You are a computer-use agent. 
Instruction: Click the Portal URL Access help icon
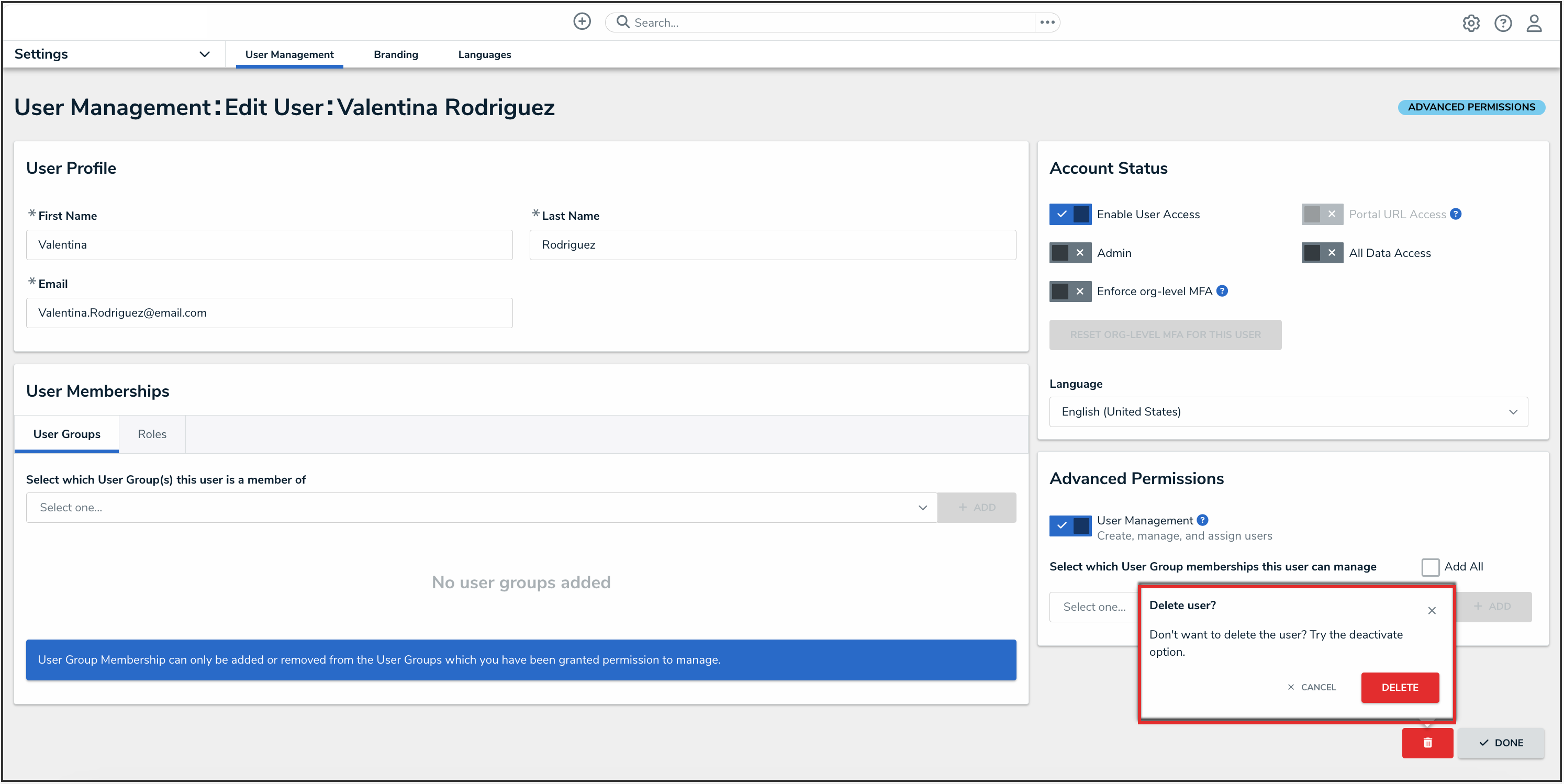click(1456, 214)
